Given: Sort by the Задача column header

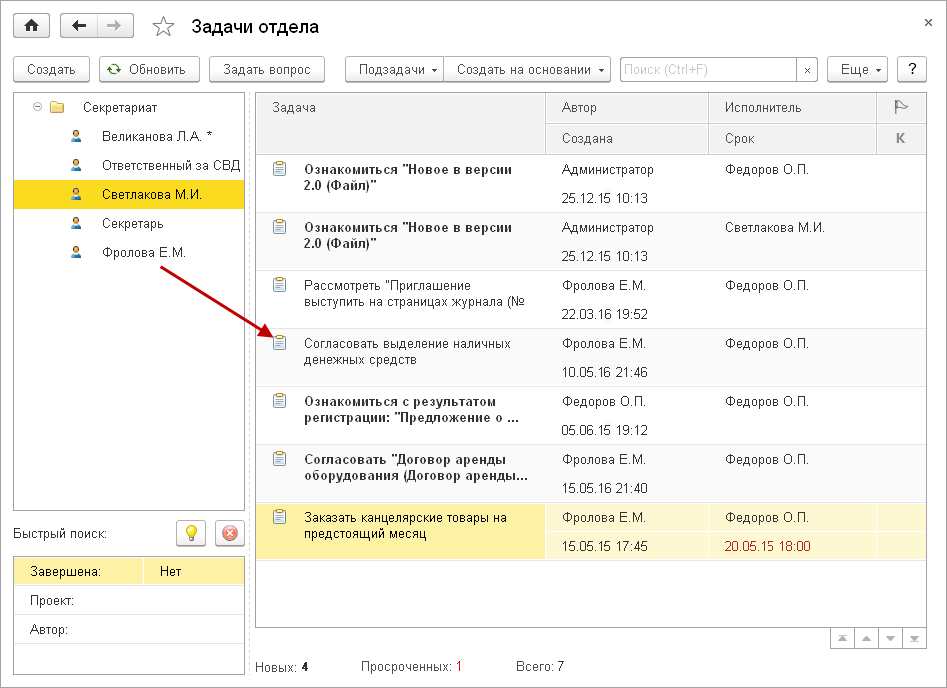Looking at the screenshot, I should click(400, 123).
